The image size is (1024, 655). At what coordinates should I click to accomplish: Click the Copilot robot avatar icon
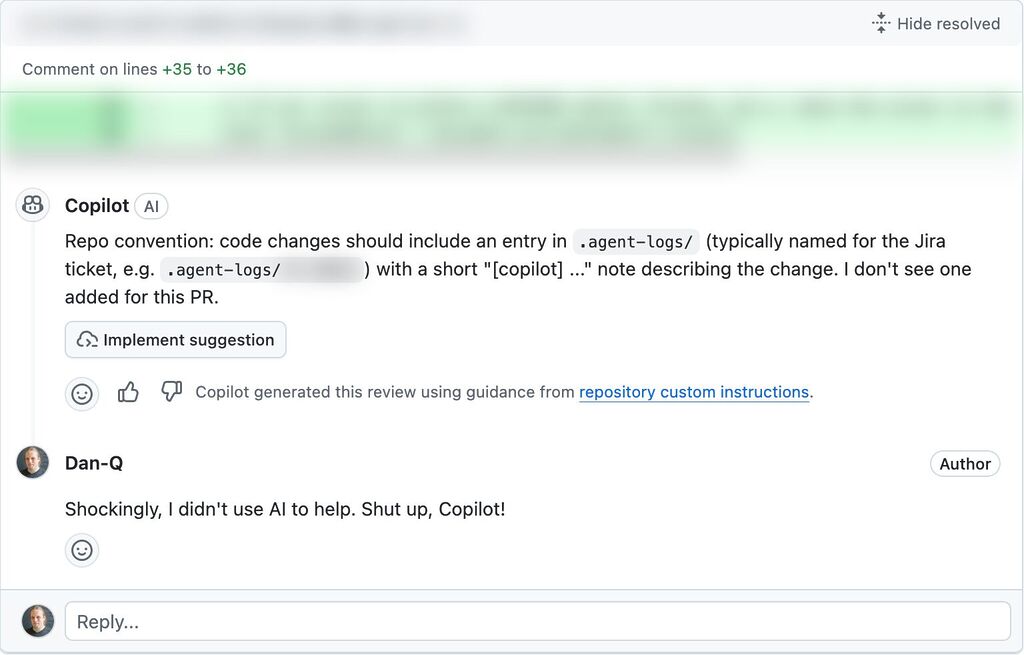pyautogui.click(x=32, y=205)
